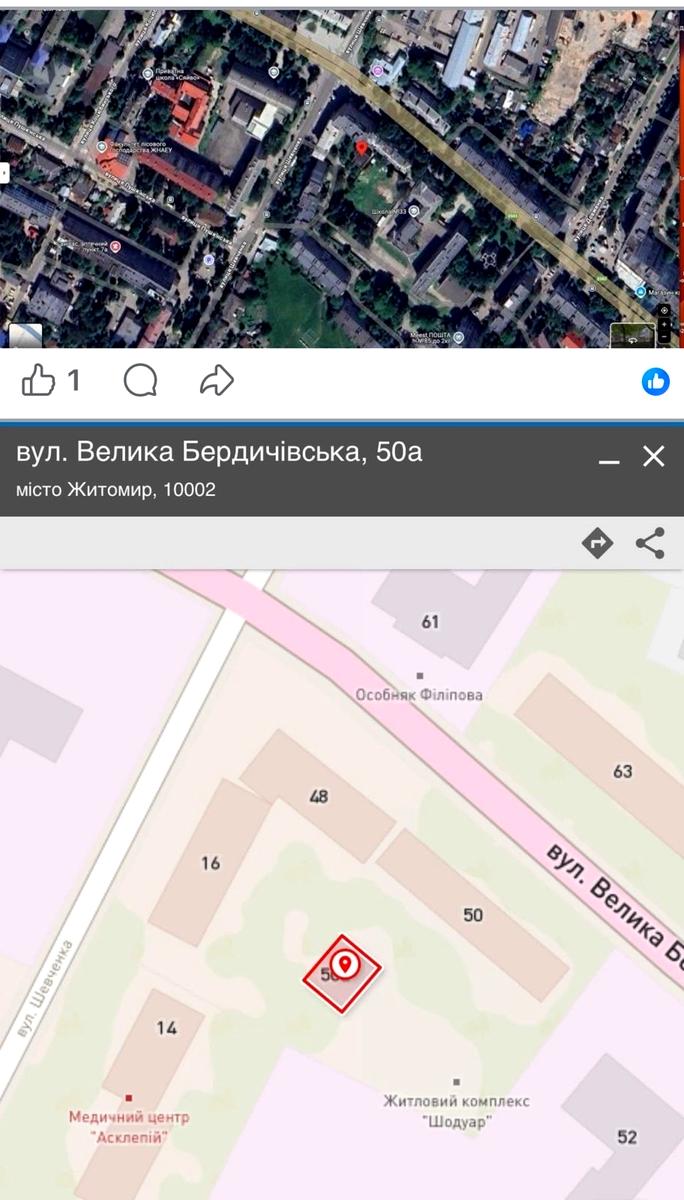Screen dimensions: 684x1200
Task: Click the red marker on the satellite map
Action: pyautogui.click(x=361, y=148)
